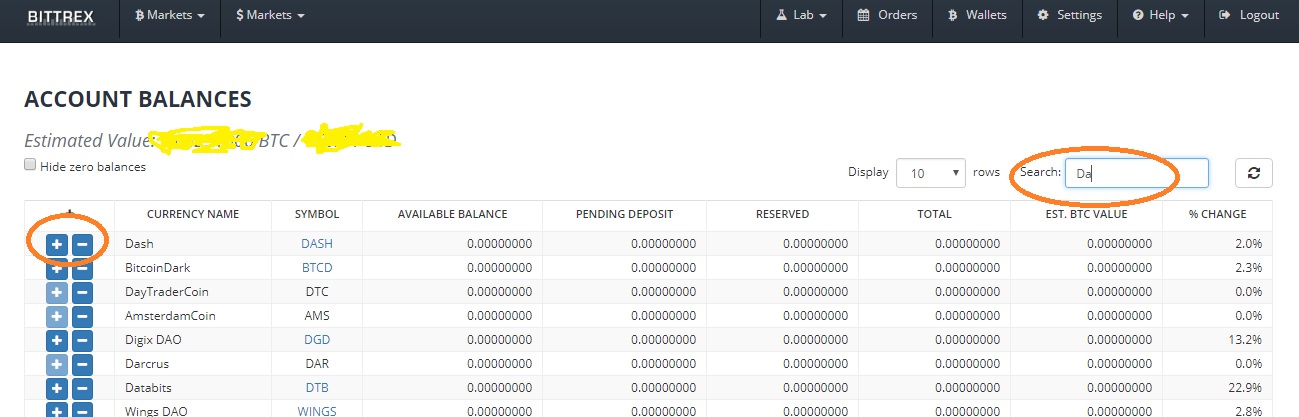Expand the Help menu
The width and height of the screenshot is (1299, 417).
[1160, 15]
